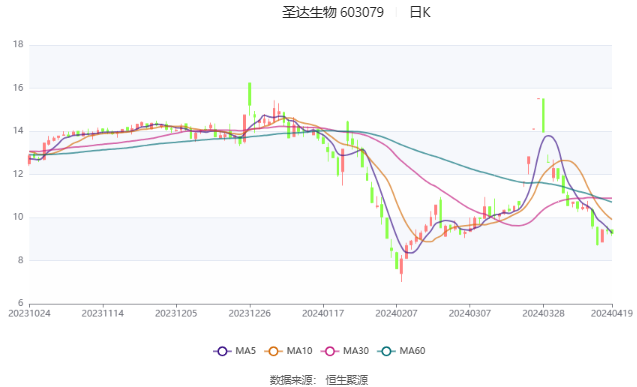Screen dimensions: 637x387
Task: Click the 20240419 date axis label
Action: 612,313
